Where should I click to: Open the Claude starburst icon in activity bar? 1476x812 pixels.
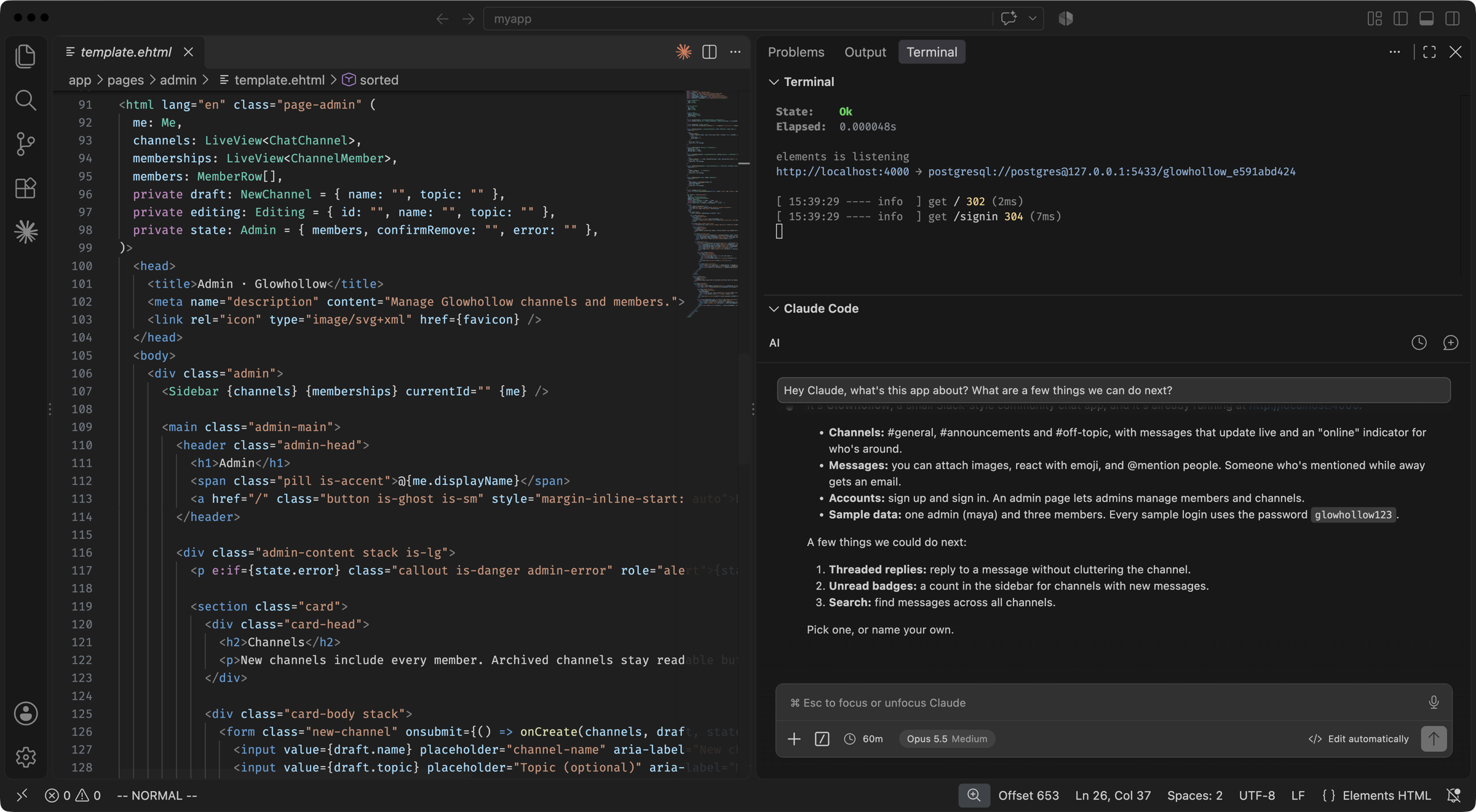[25, 232]
